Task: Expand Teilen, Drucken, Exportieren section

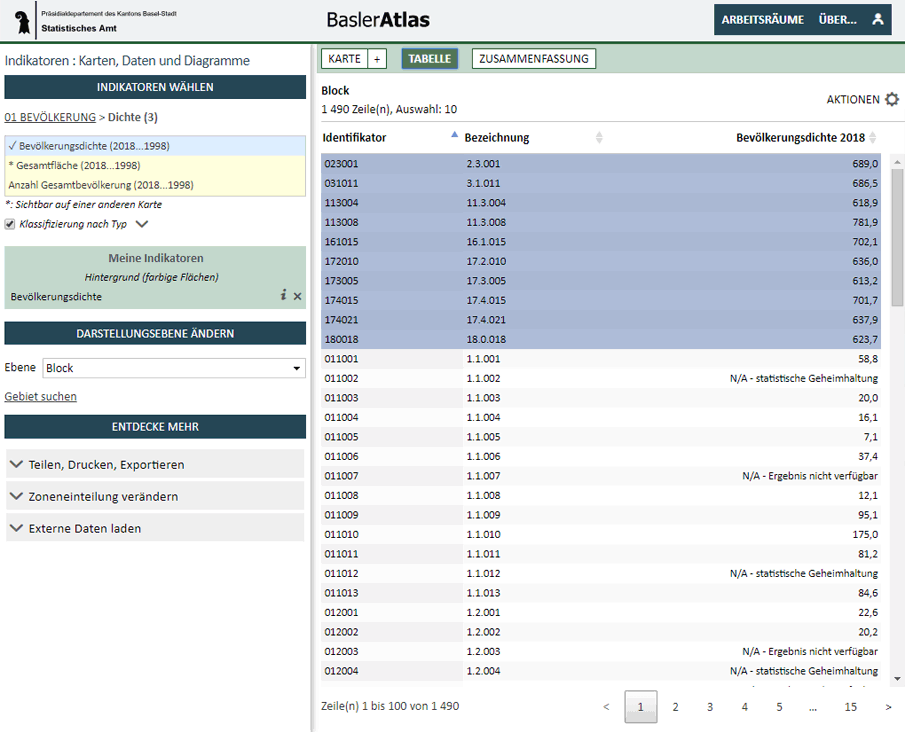Action: point(155,464)
